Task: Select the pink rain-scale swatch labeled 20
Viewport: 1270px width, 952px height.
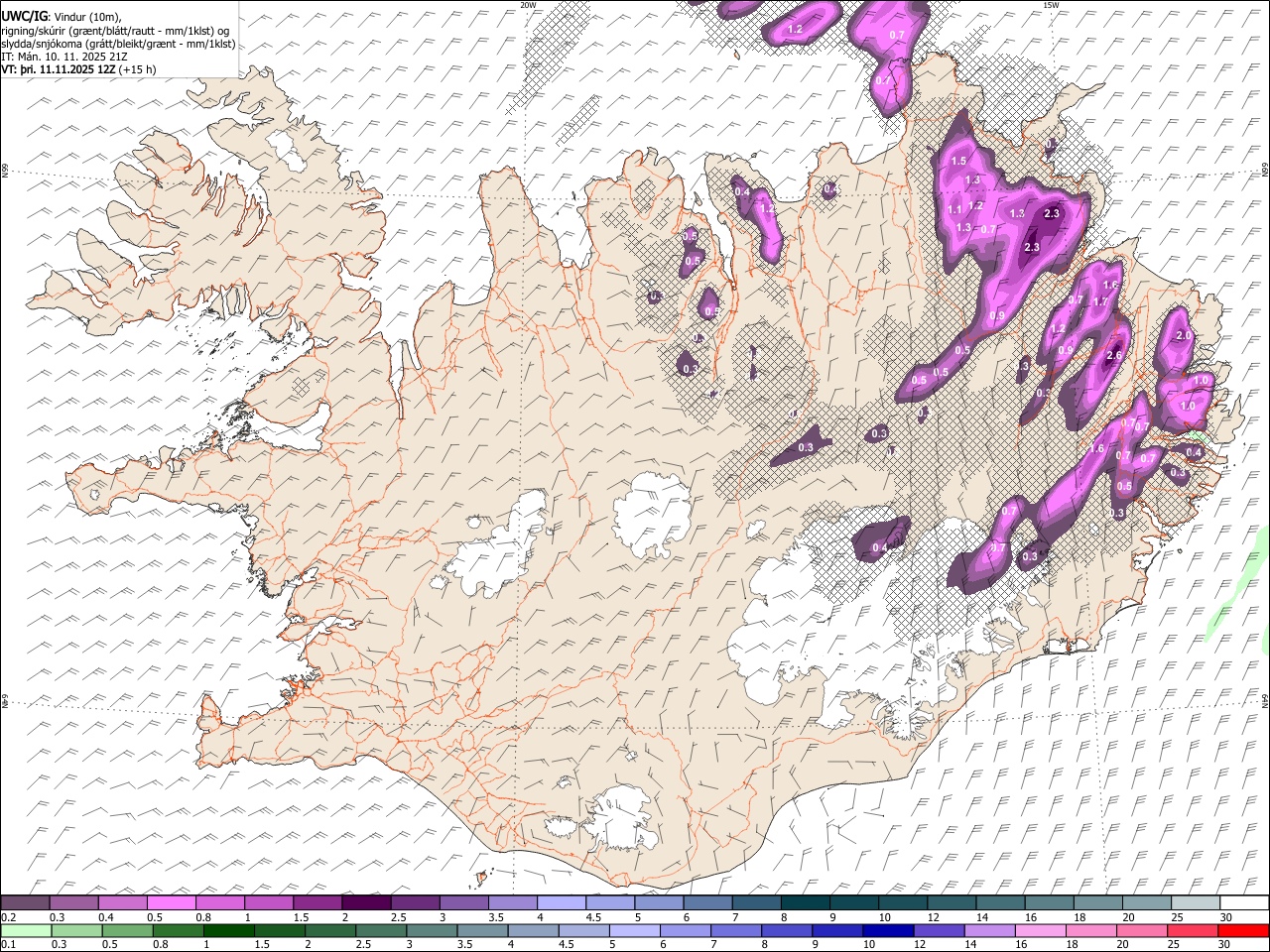Action: (1143, 930)
